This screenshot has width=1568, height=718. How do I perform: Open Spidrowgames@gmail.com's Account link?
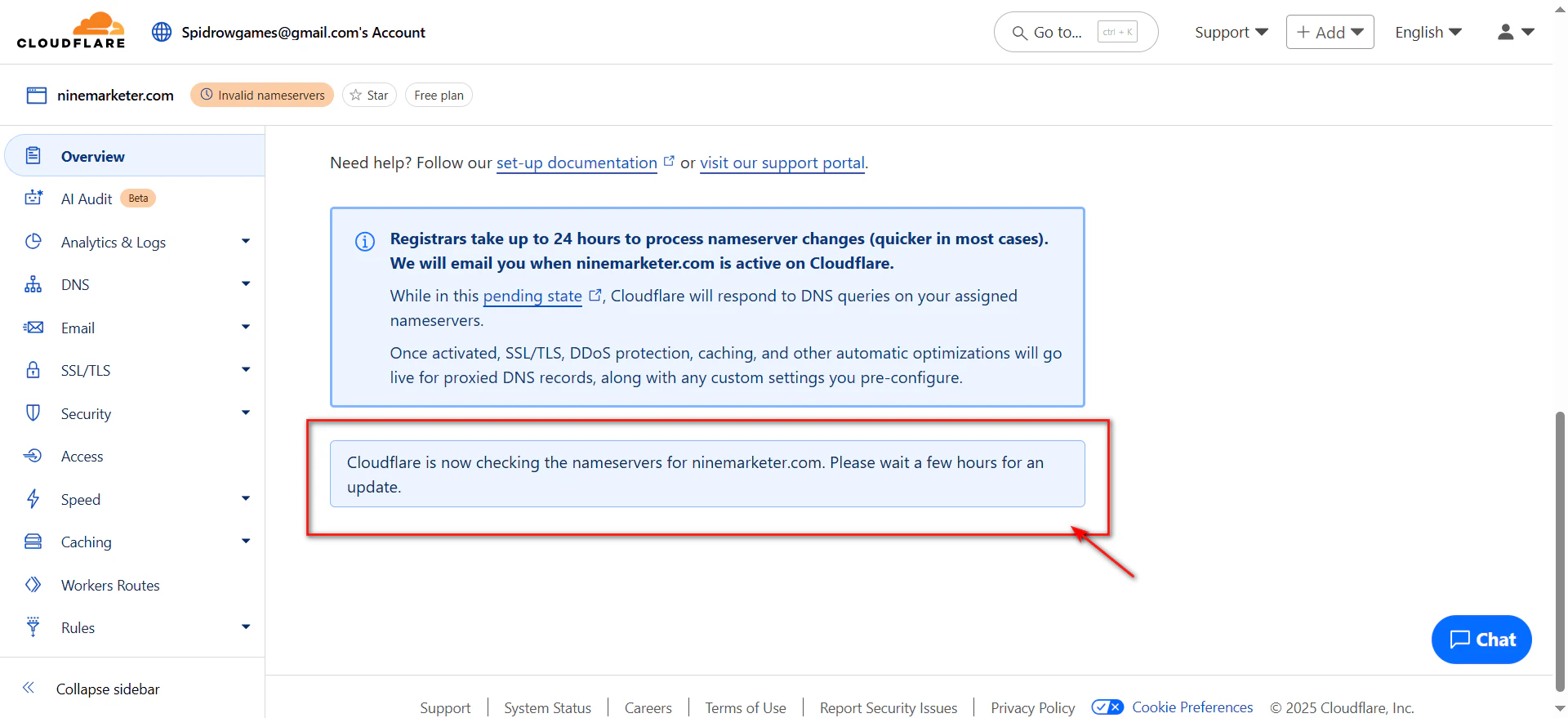click(x=303, y=32)
